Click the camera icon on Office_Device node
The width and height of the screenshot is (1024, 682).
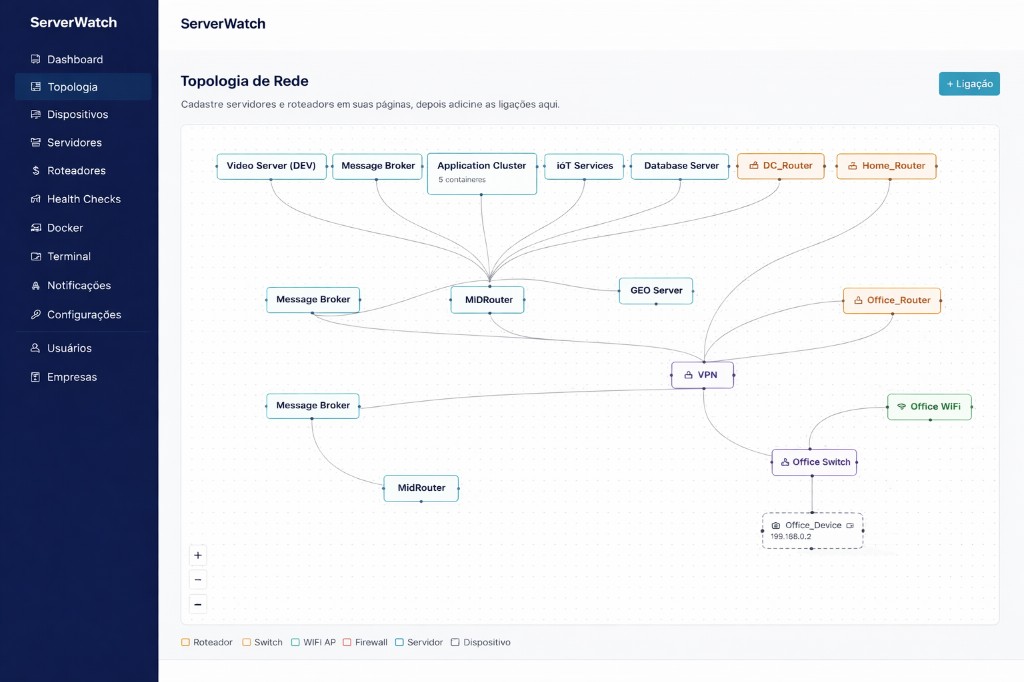pos(775,525)
